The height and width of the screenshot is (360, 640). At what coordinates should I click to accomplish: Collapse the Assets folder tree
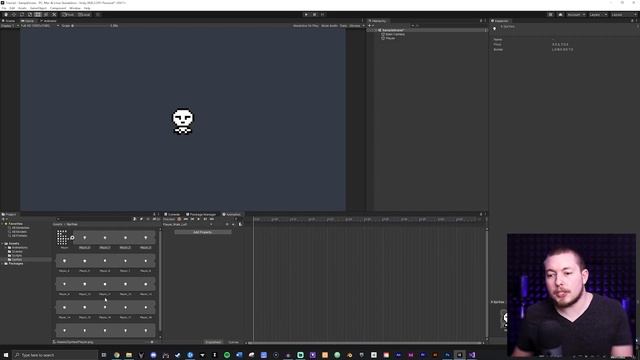[2, 244]
